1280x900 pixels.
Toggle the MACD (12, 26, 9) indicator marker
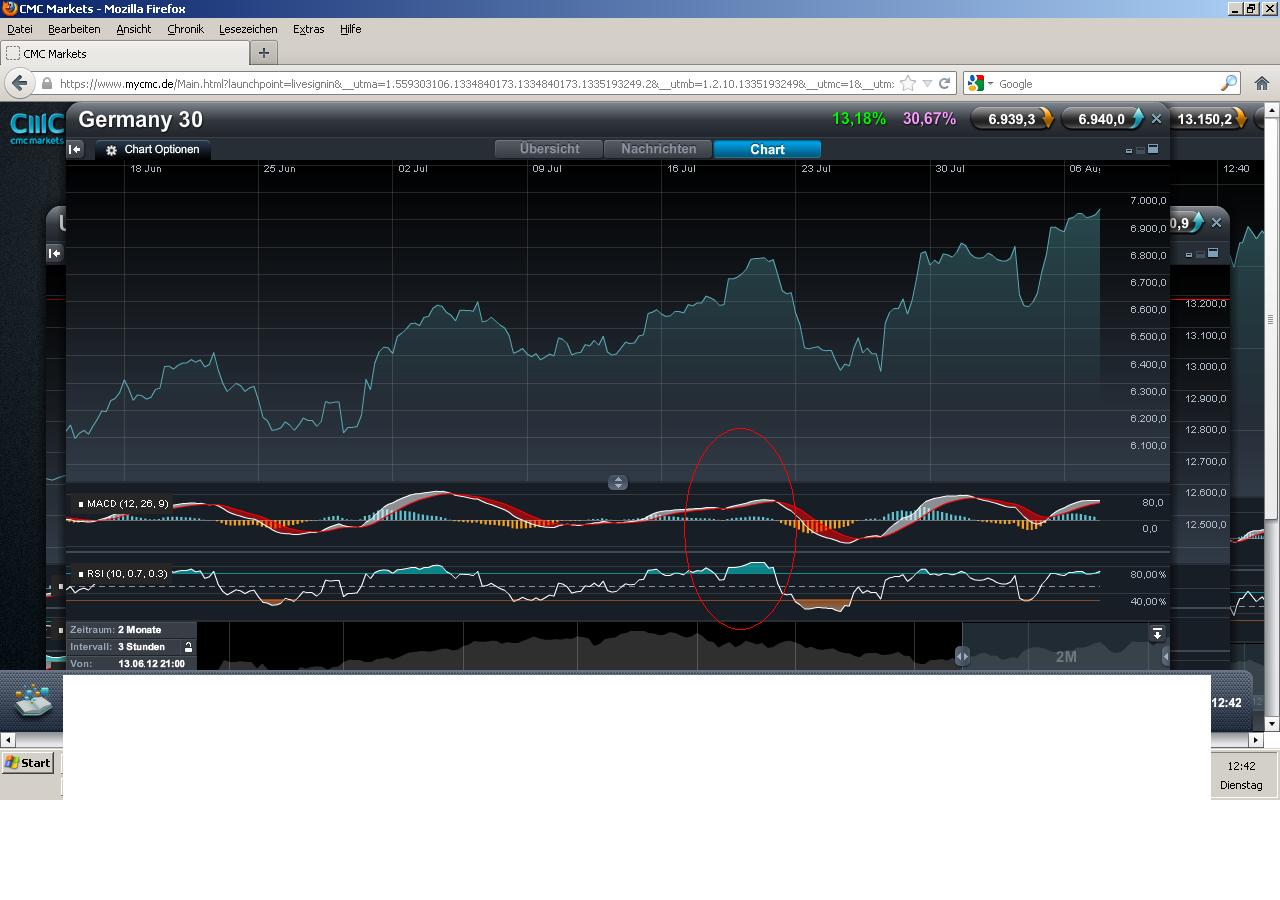pos(81,504)
